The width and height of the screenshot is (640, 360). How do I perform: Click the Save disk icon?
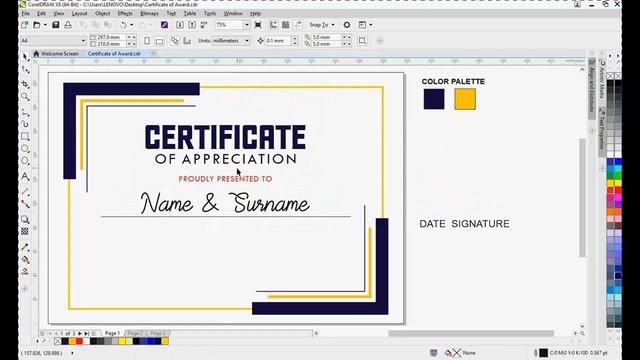[x=56, y=25]
